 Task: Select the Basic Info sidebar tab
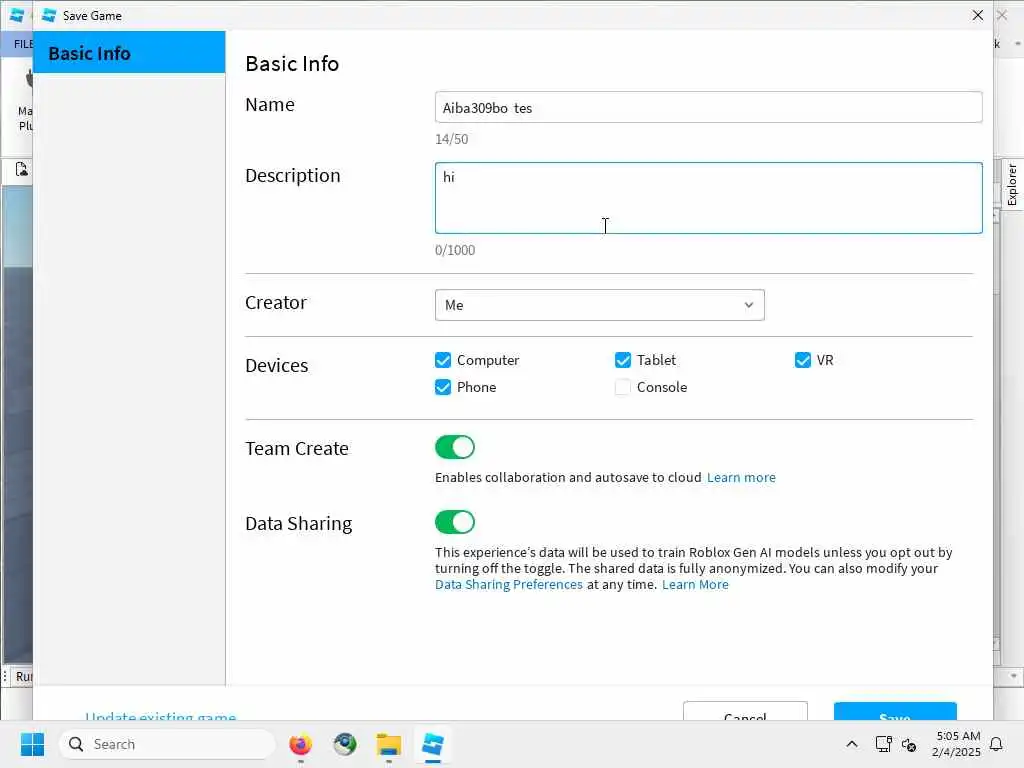tap(129, 52)
